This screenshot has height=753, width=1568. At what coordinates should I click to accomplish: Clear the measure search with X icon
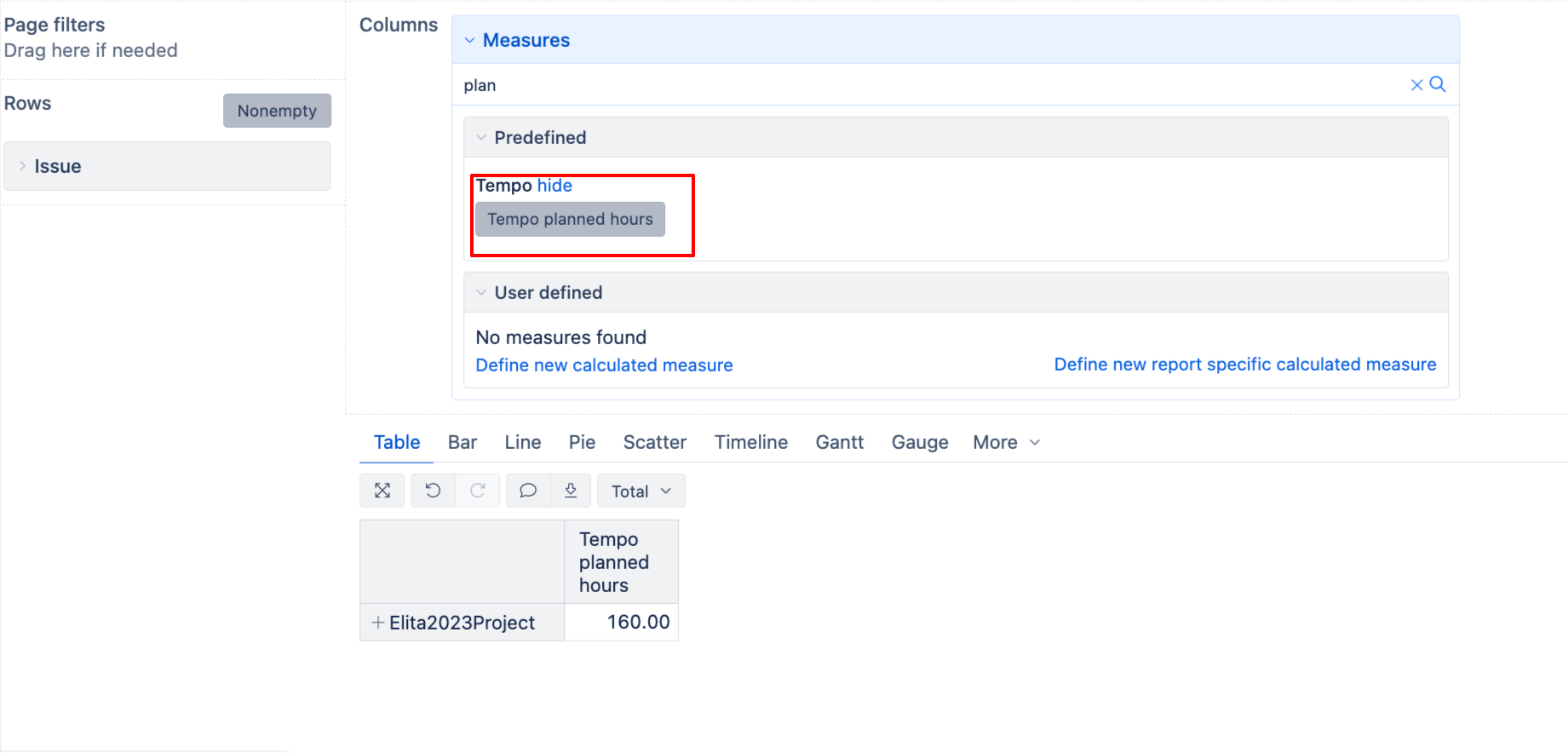(1416, 85)
